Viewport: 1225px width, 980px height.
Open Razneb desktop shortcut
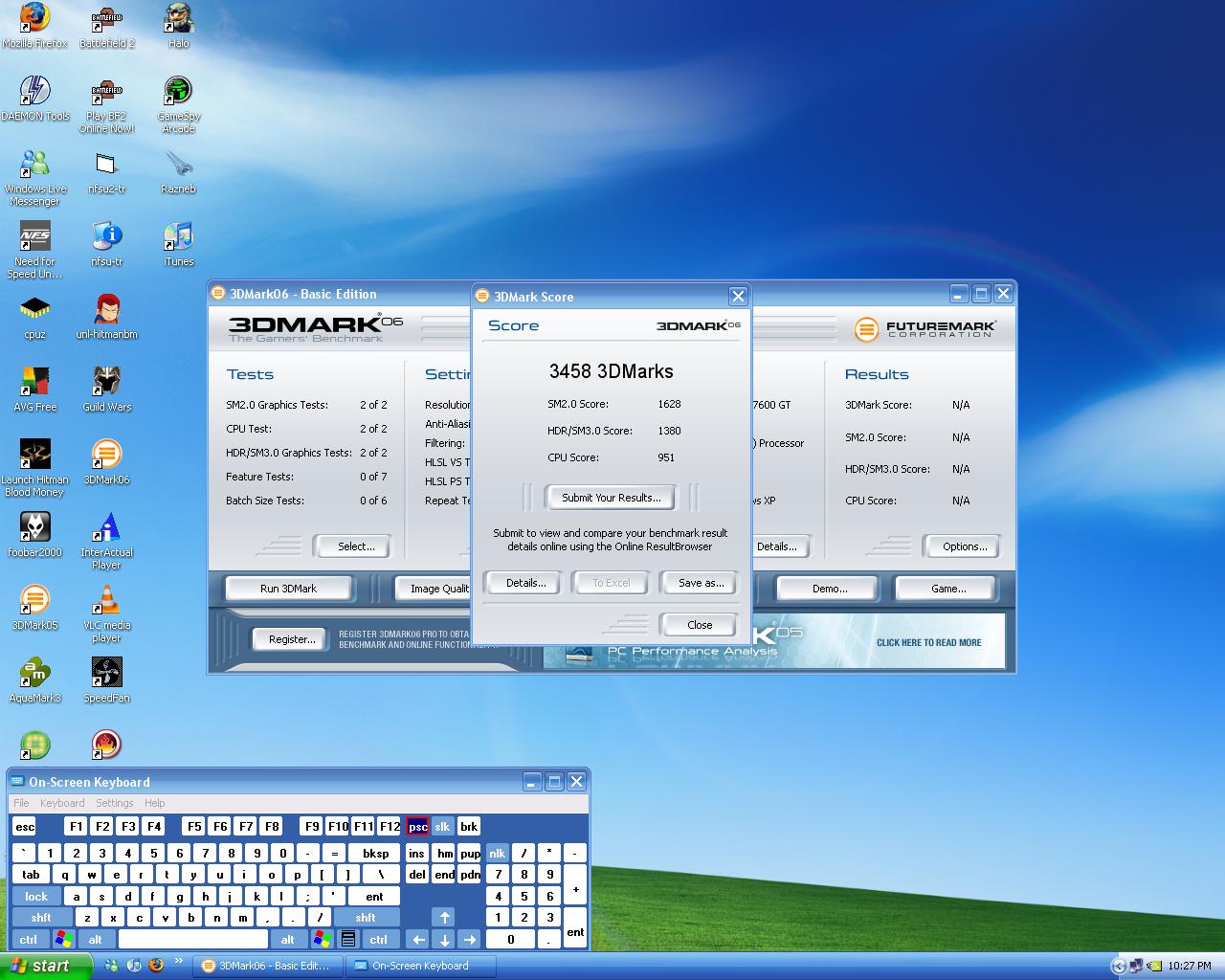coord(178,171)
